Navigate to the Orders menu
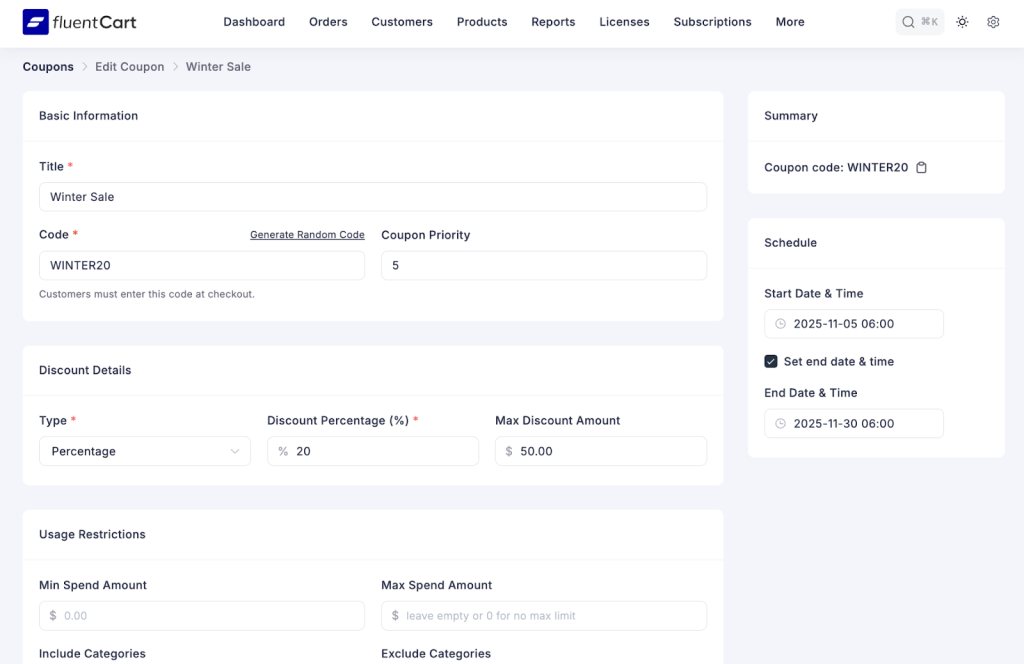The height and width of the screenshot is (664, 1024). [x=328, y=21]
